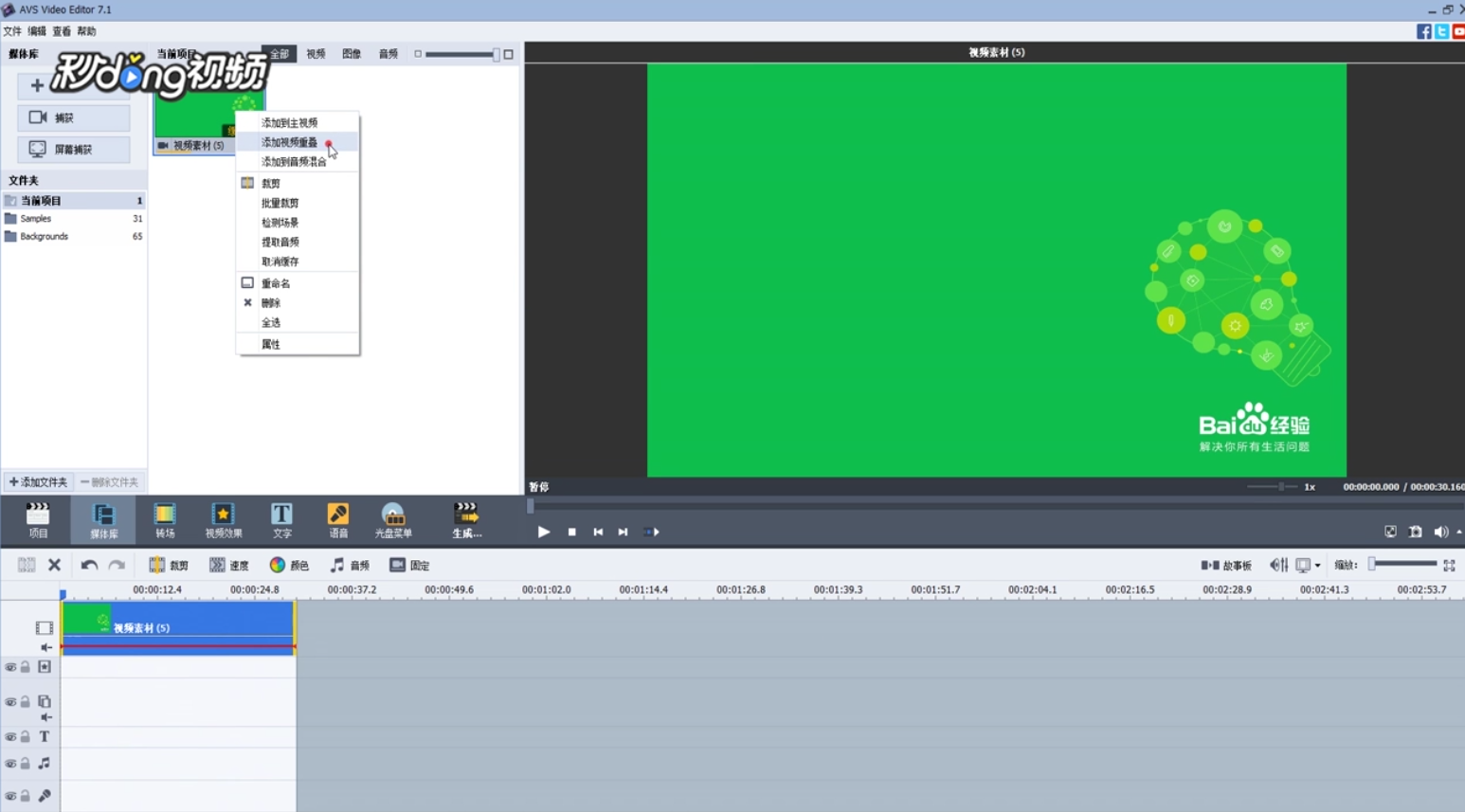Image resolution: width=1465 pixels, height=812 pixels.
Task: Click the stop button in preview
Action: pyautogui.click(x=571, y=532)
